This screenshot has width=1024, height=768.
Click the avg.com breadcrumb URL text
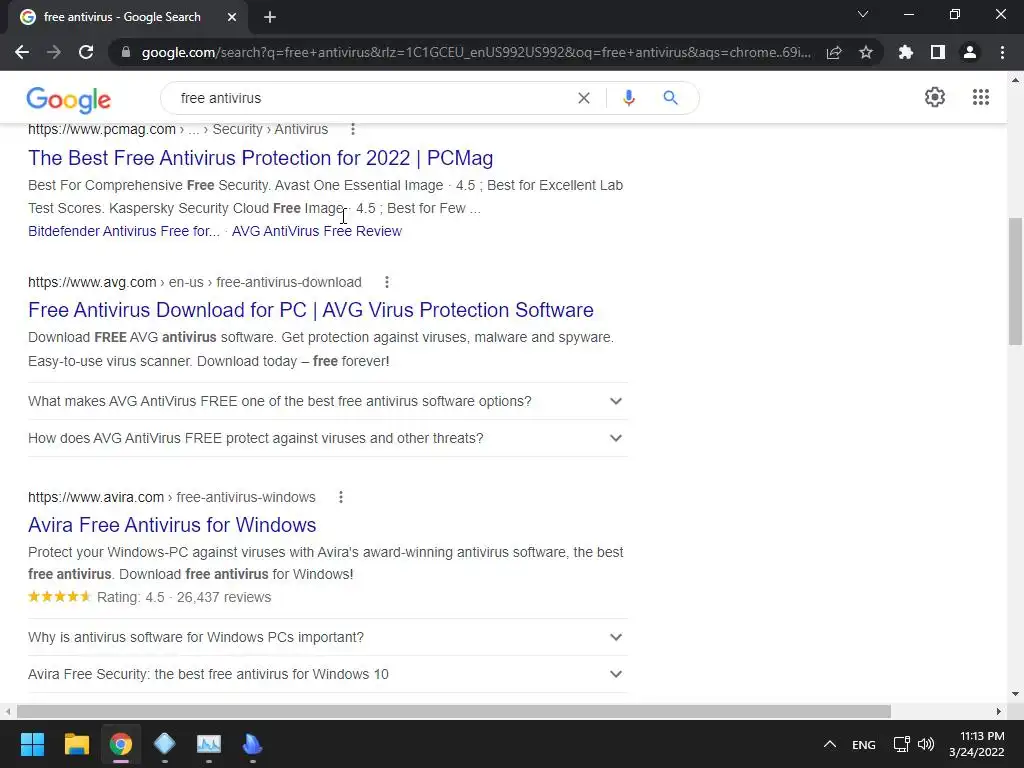coord(195,282)
